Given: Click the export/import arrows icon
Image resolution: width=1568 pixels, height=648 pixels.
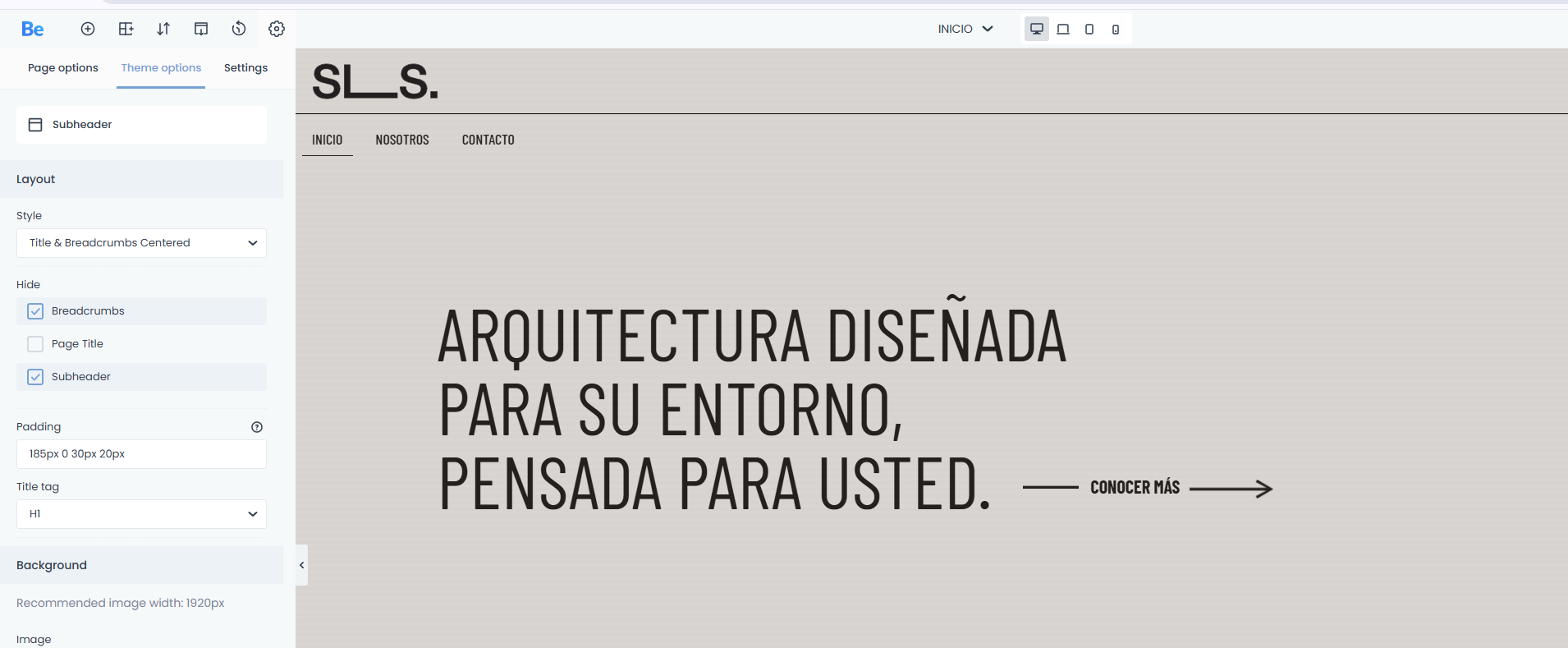Looking at the screenshot, I should [163, 29].
